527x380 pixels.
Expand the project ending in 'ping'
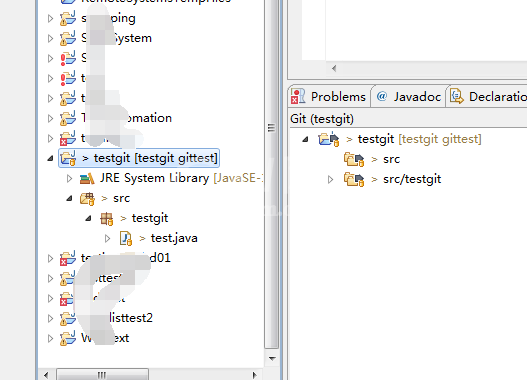tap(50, 18)
